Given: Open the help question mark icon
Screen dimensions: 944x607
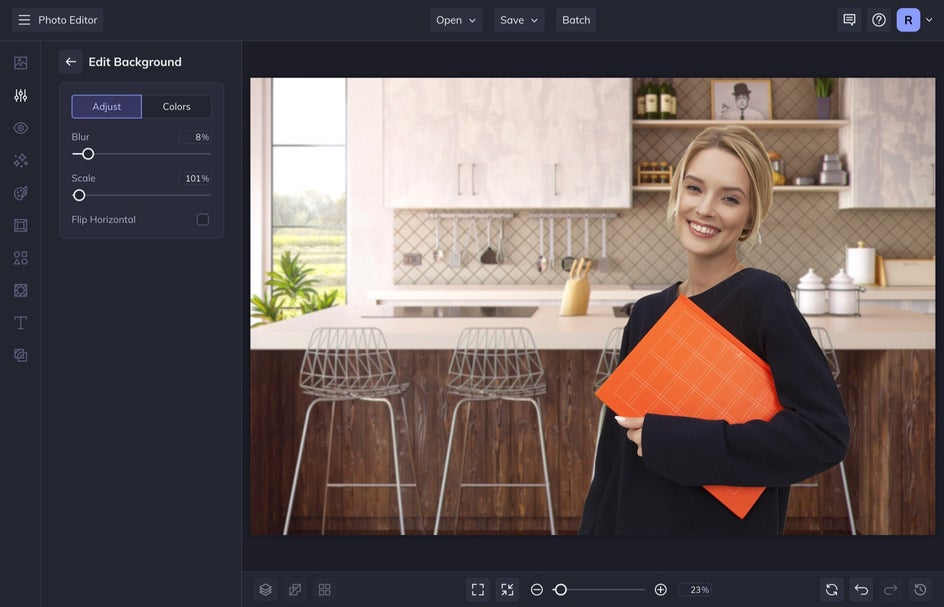Looking at the screenshot, I should [879, 20].
